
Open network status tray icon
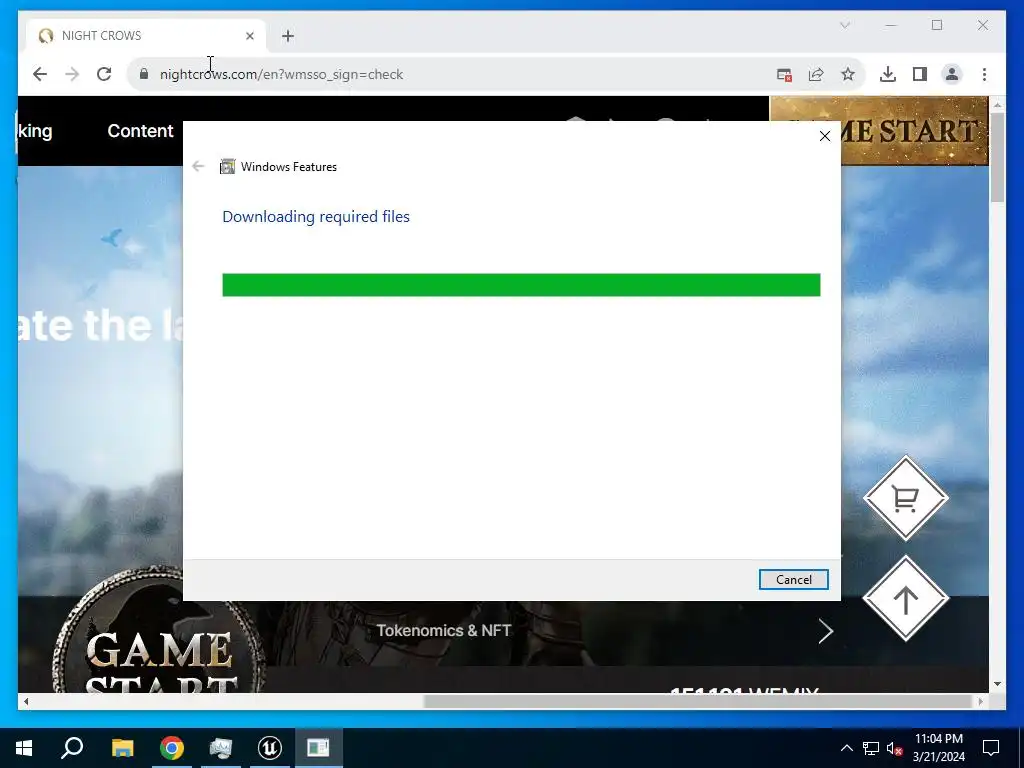tap(871, 748)
